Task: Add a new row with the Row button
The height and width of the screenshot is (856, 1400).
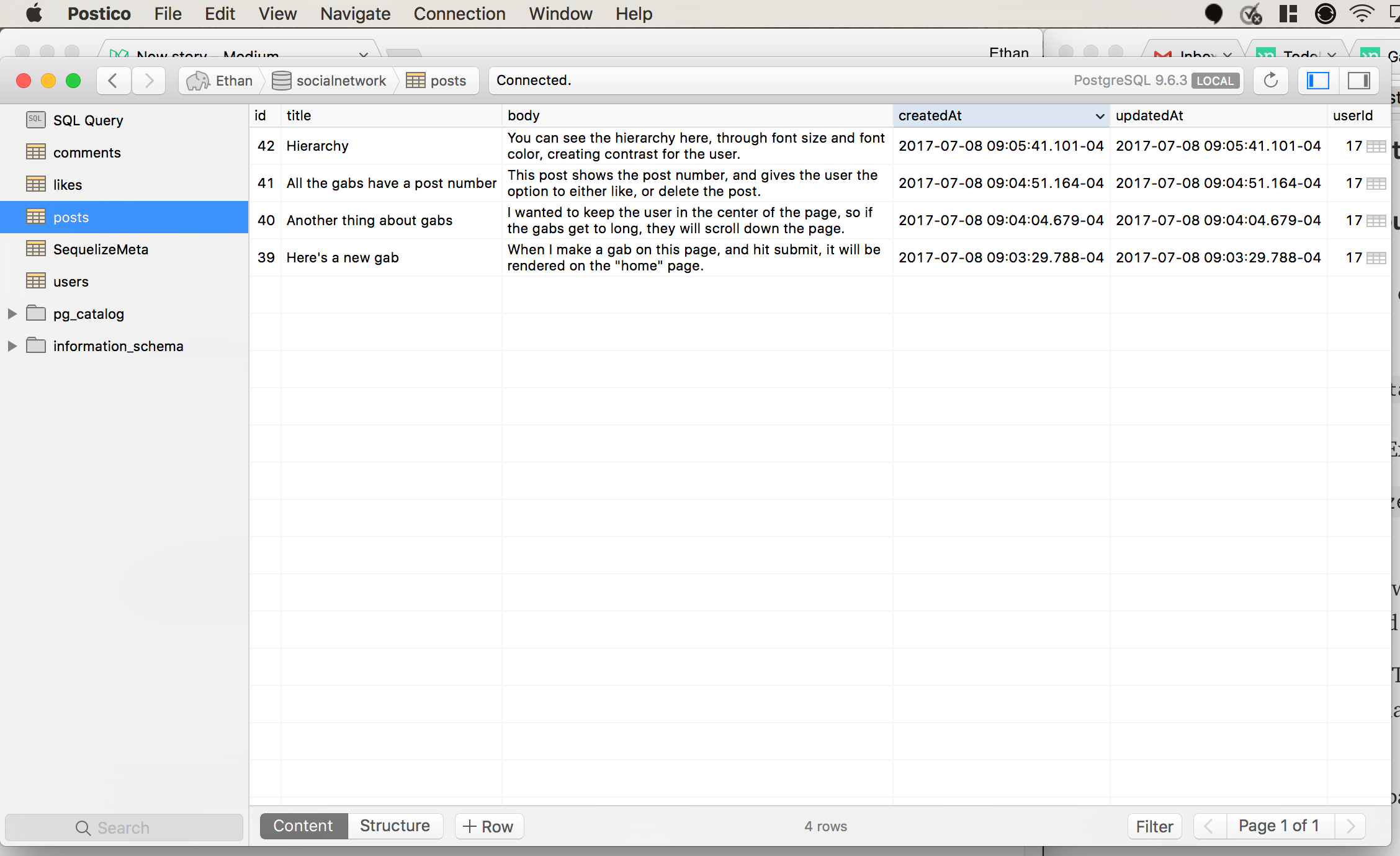Action: 489,826
